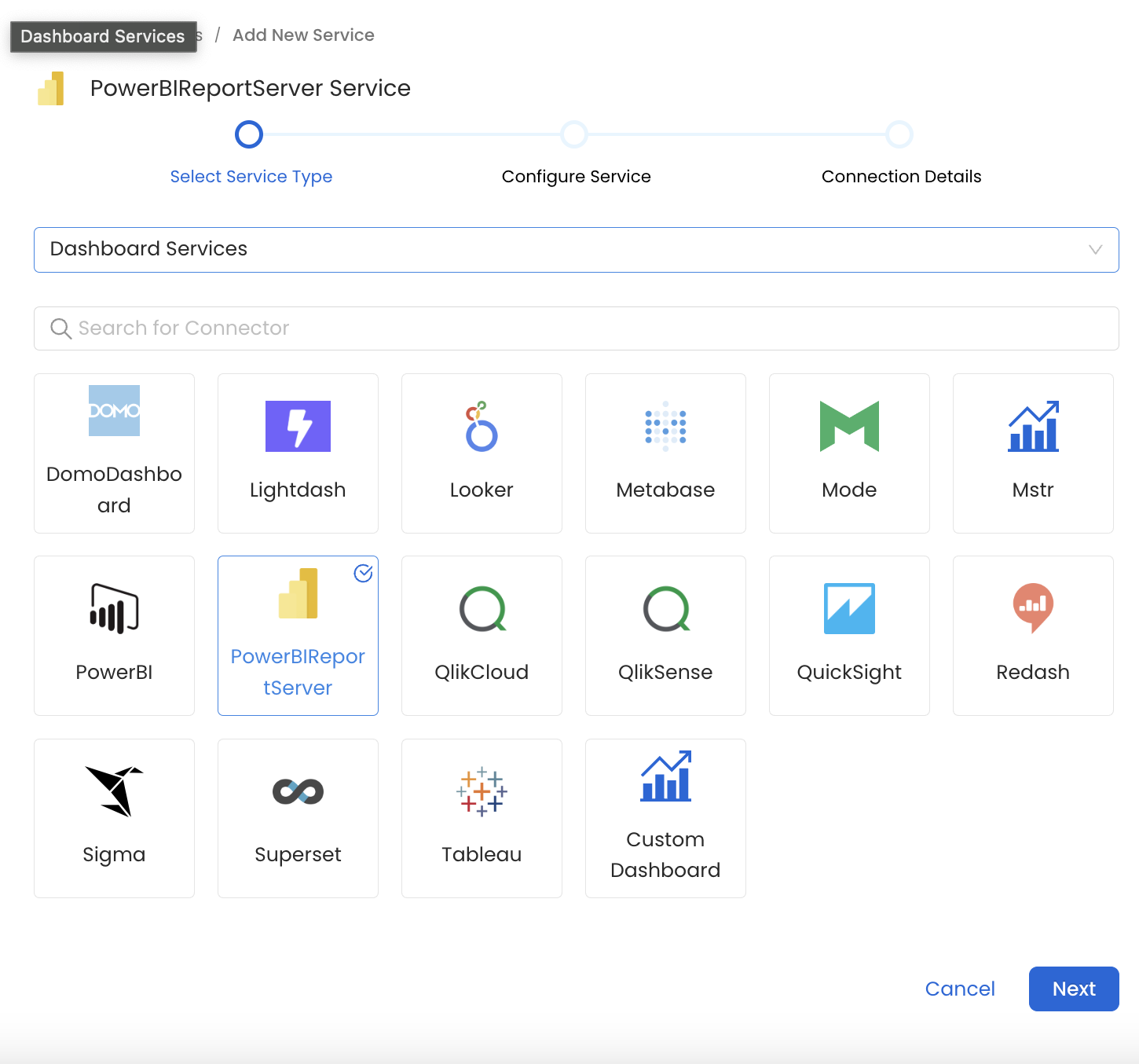1139x1064 pixels.
Task: Click the Superset infinity logo
Action: (x=298, y=791)
